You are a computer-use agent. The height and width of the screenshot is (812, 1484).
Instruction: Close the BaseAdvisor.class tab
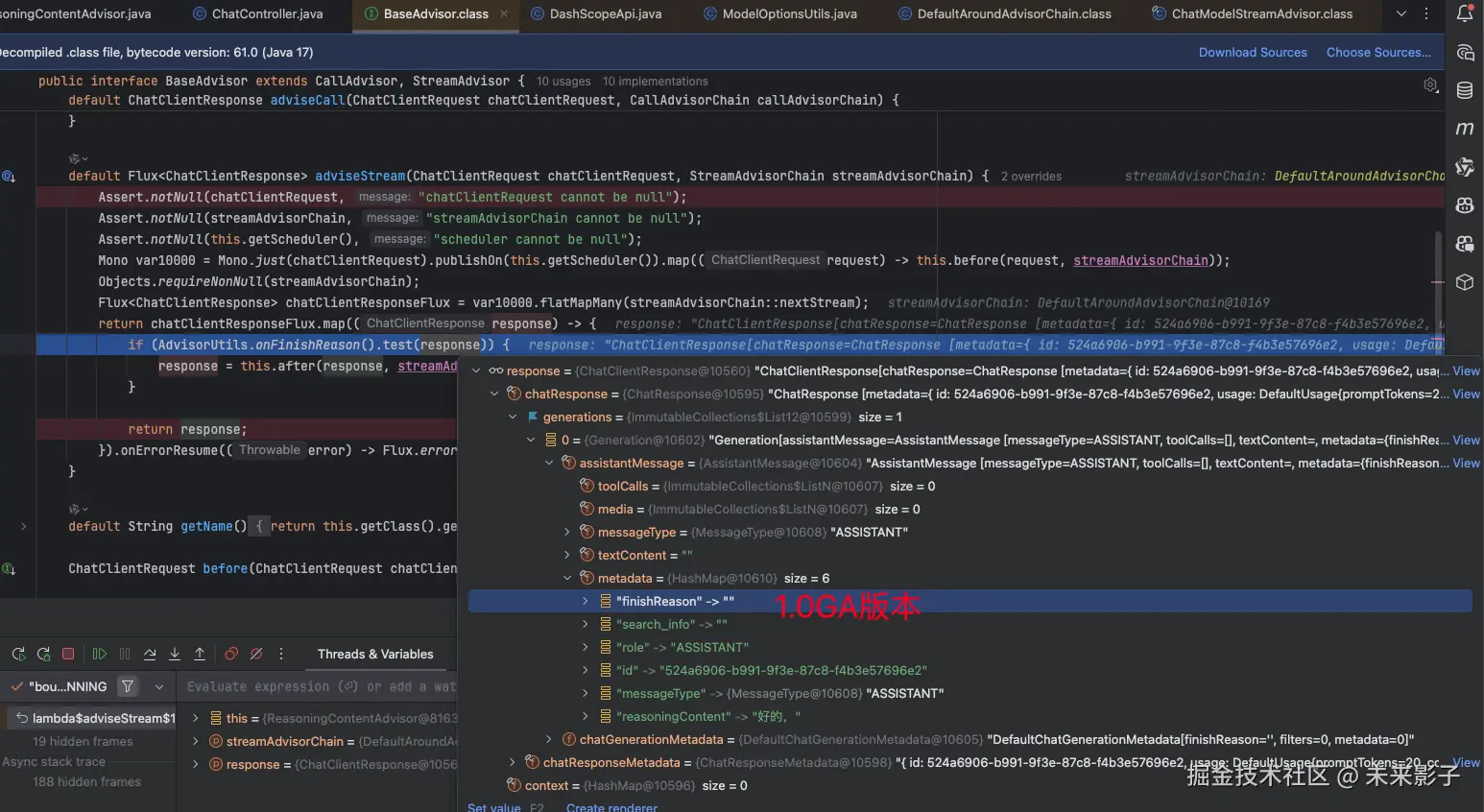(x=504, y=14)
